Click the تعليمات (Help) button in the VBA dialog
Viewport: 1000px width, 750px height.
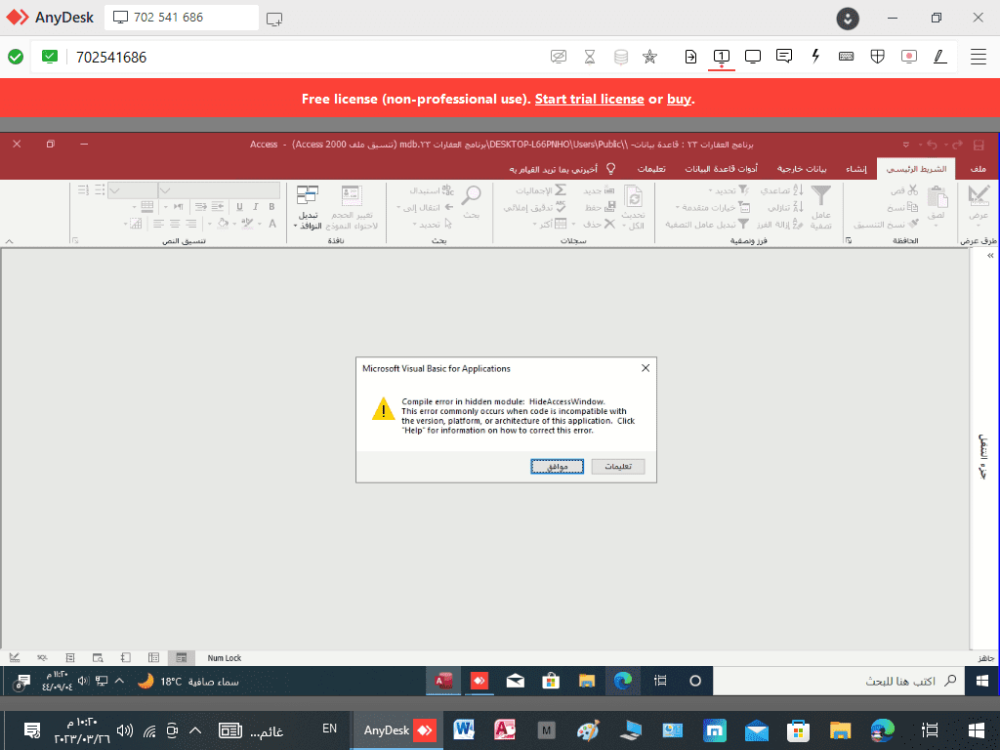618,467
